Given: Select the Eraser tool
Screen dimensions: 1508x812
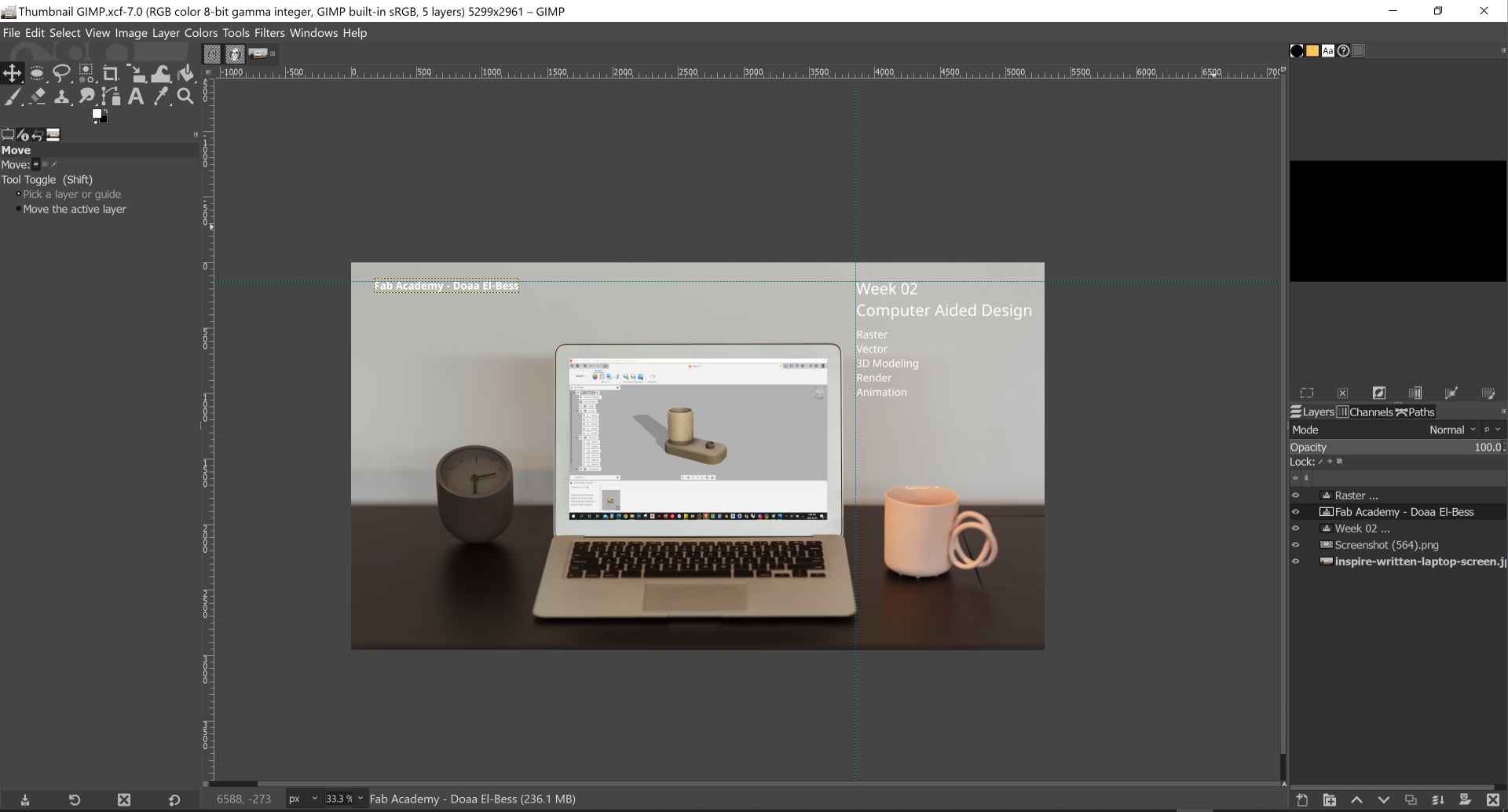Looking at the screenshot, I should tap(37, 97).
